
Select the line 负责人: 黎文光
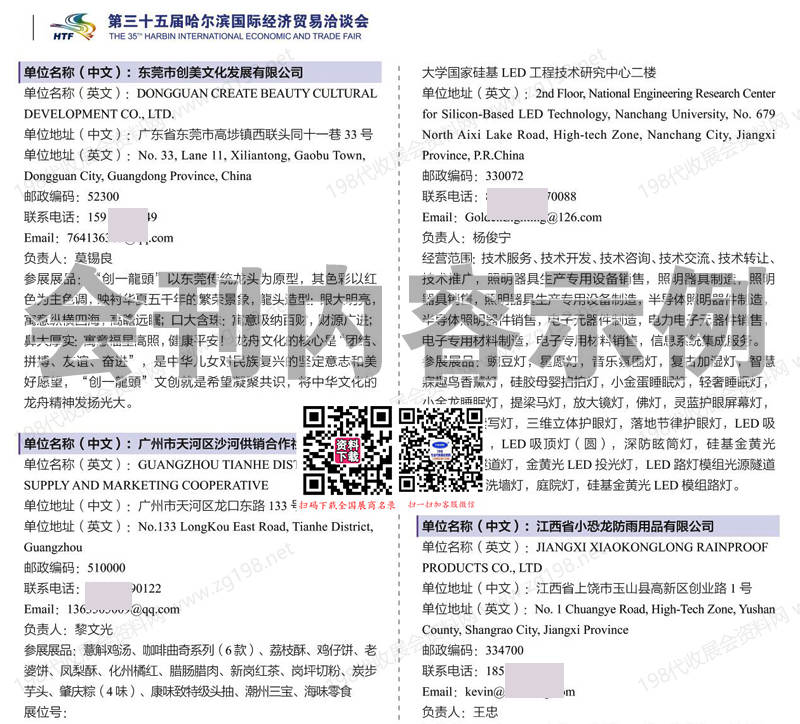(68, 630)
